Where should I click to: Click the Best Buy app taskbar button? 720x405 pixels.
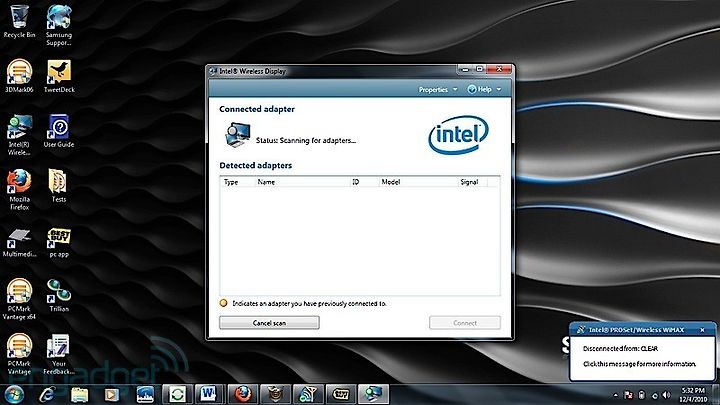tap(341, 394)
